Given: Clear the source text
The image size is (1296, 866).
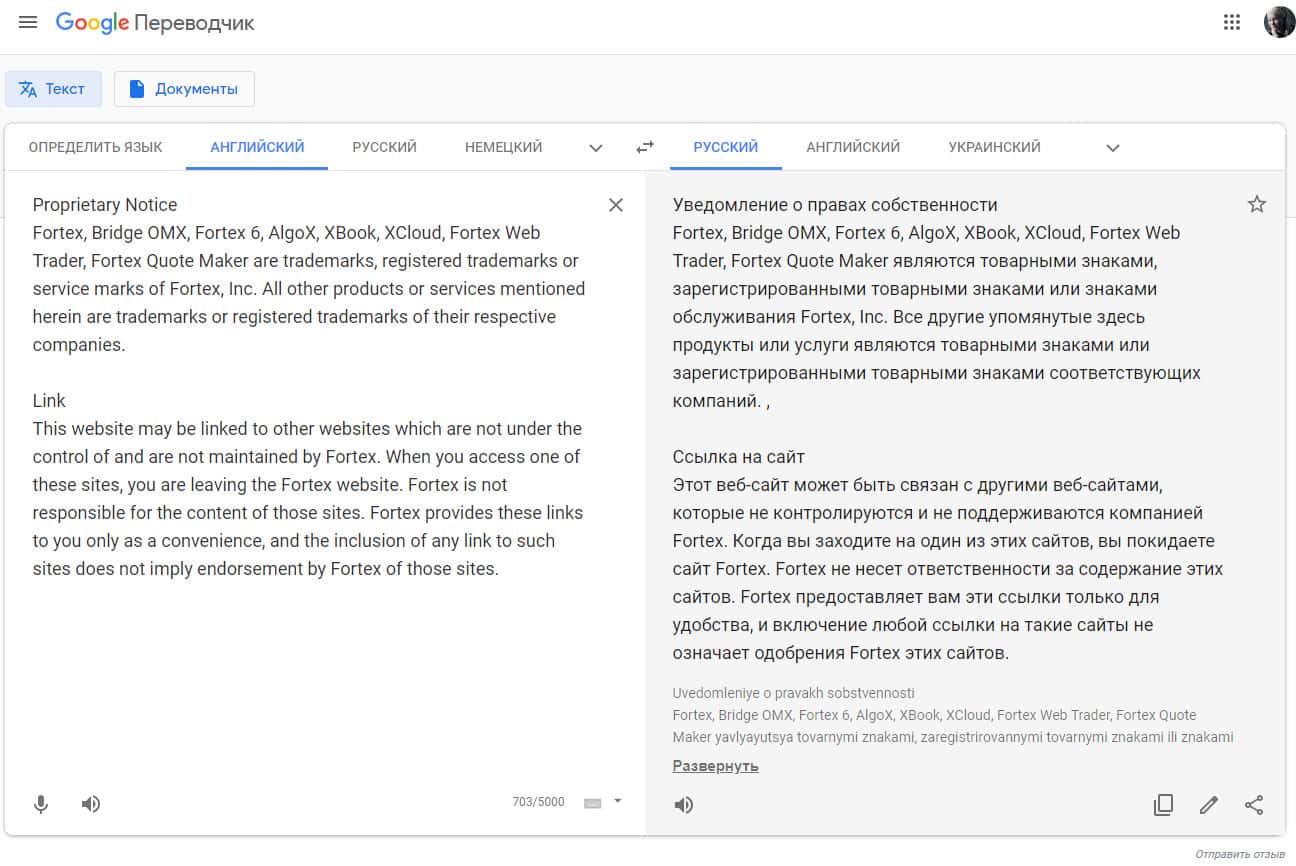Looking at the screenshot, I should (x=616, y=205).
